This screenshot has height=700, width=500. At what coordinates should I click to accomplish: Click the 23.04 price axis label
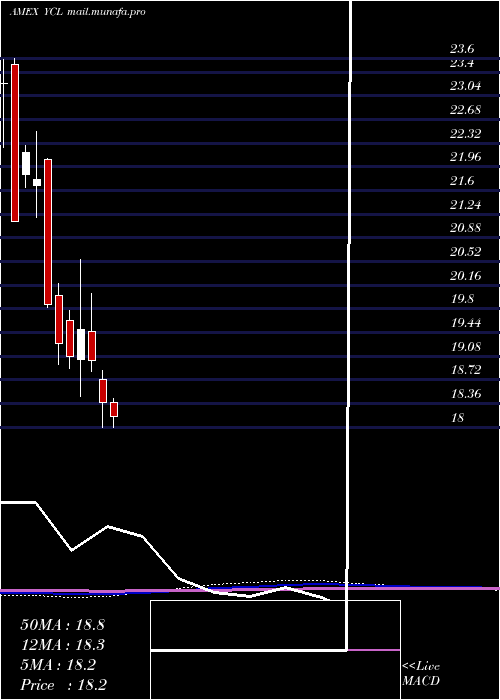click(x=466, y=86)
